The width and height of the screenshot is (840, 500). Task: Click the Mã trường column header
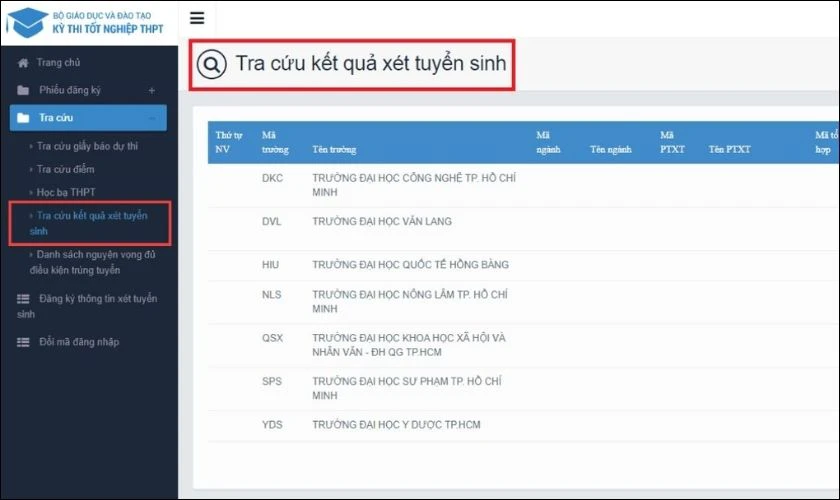(x=275, y=141)
